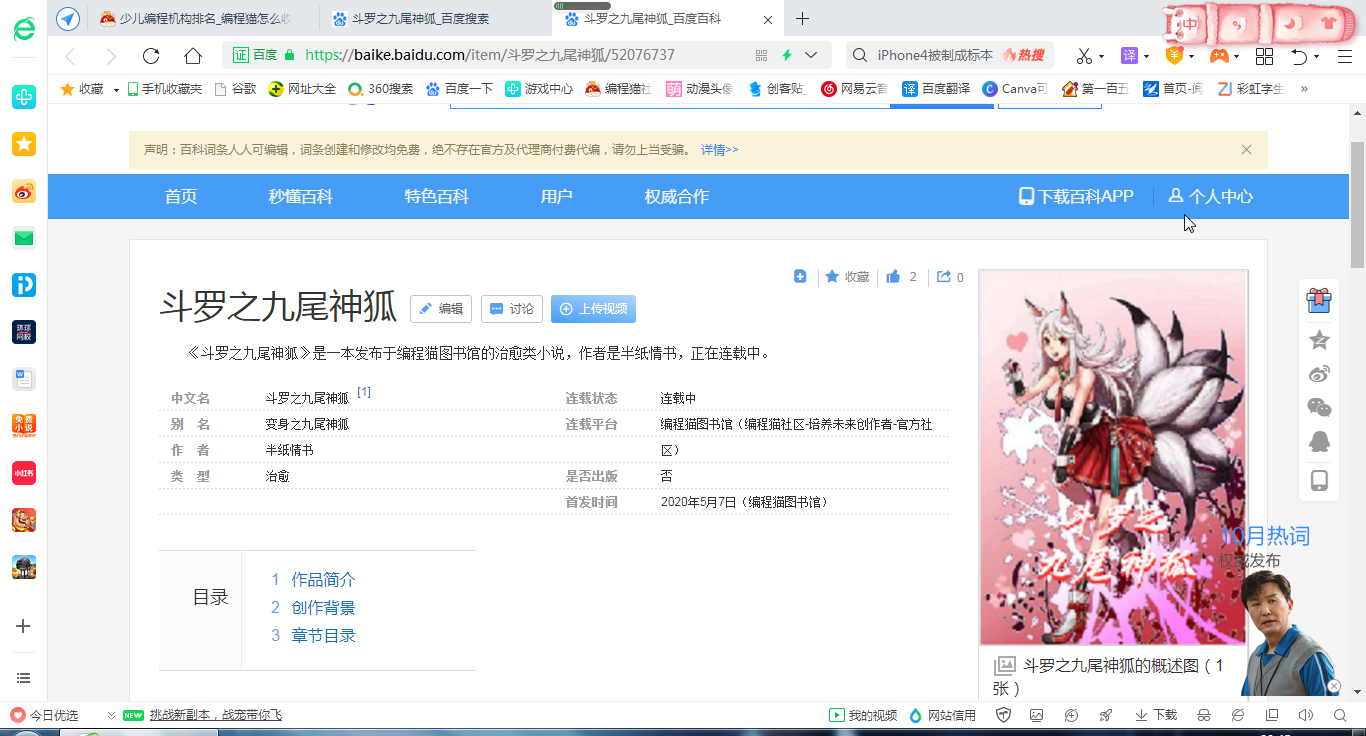Click the share arrow icon beside 0
The width and height of the screenshot is (1366, 736).
[943, 277]
